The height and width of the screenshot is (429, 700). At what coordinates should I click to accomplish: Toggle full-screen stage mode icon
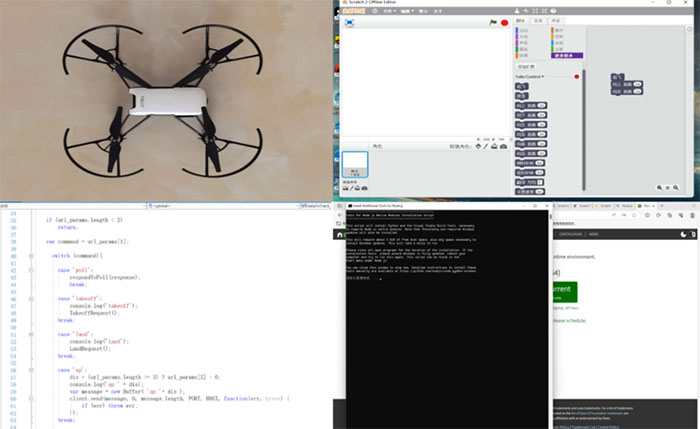350,22
